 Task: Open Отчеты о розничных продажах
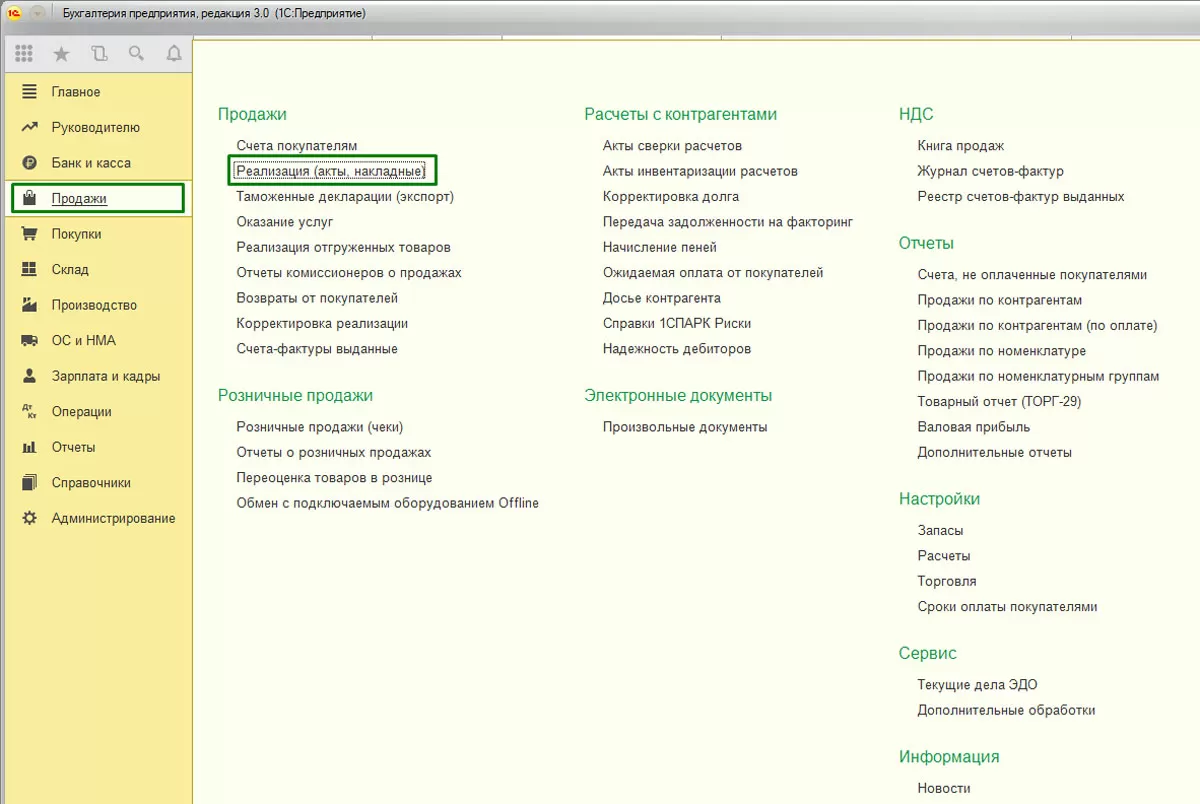pyautogui.click(x=334, y=452)
